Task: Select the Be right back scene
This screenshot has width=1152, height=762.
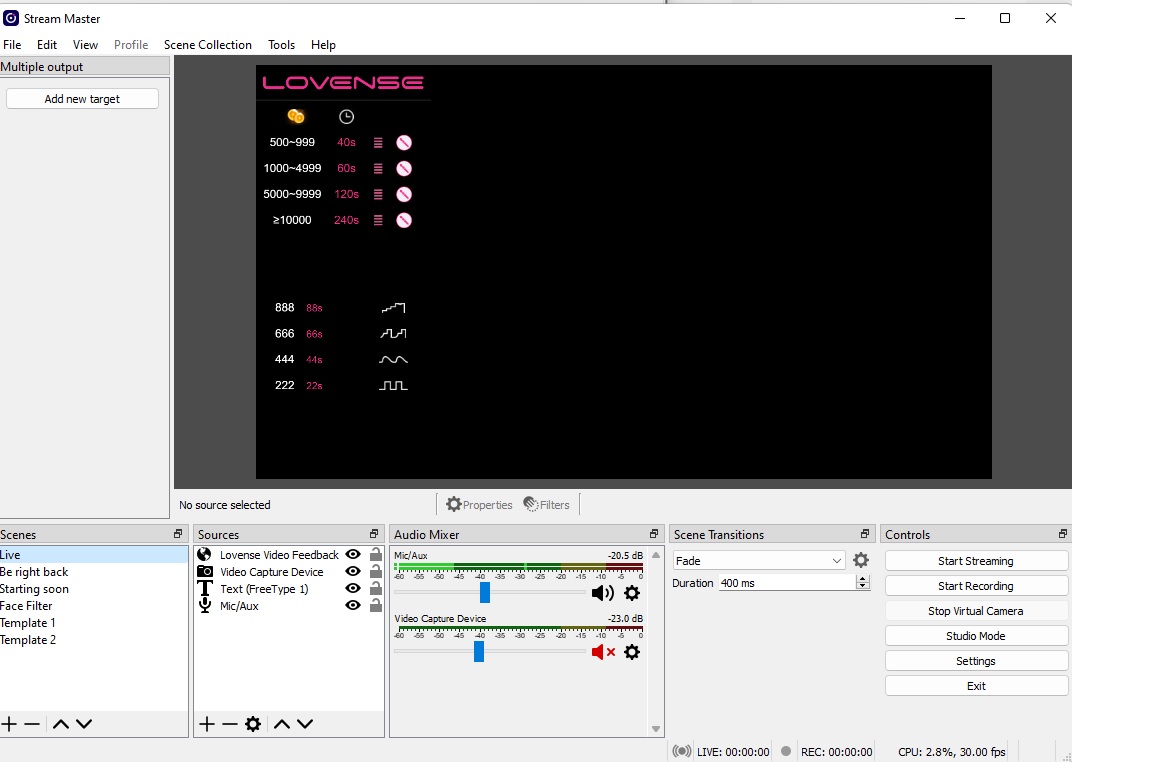Action: point(35,572)
